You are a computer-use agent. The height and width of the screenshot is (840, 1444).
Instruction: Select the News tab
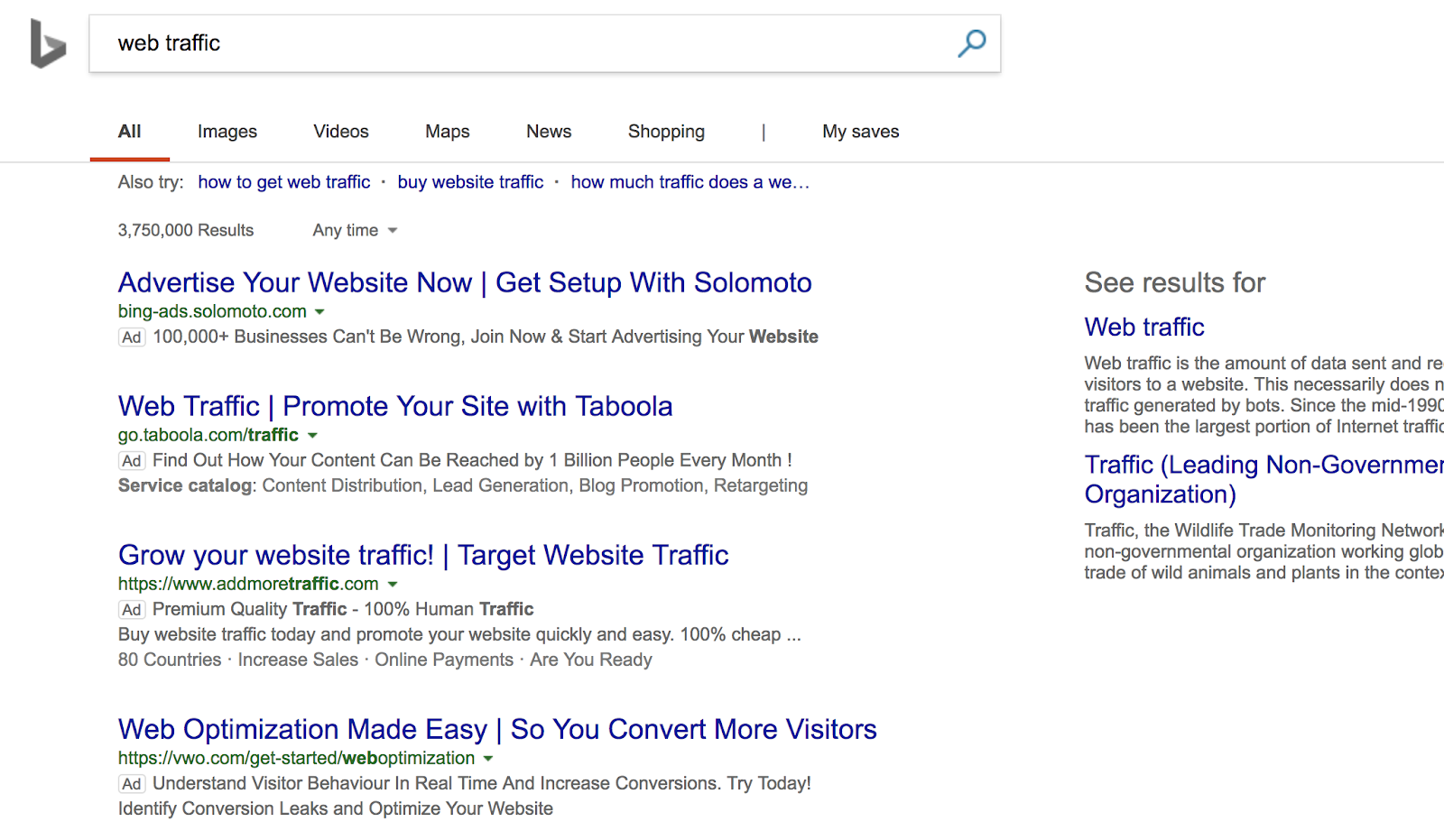click(x=549, y=132)
